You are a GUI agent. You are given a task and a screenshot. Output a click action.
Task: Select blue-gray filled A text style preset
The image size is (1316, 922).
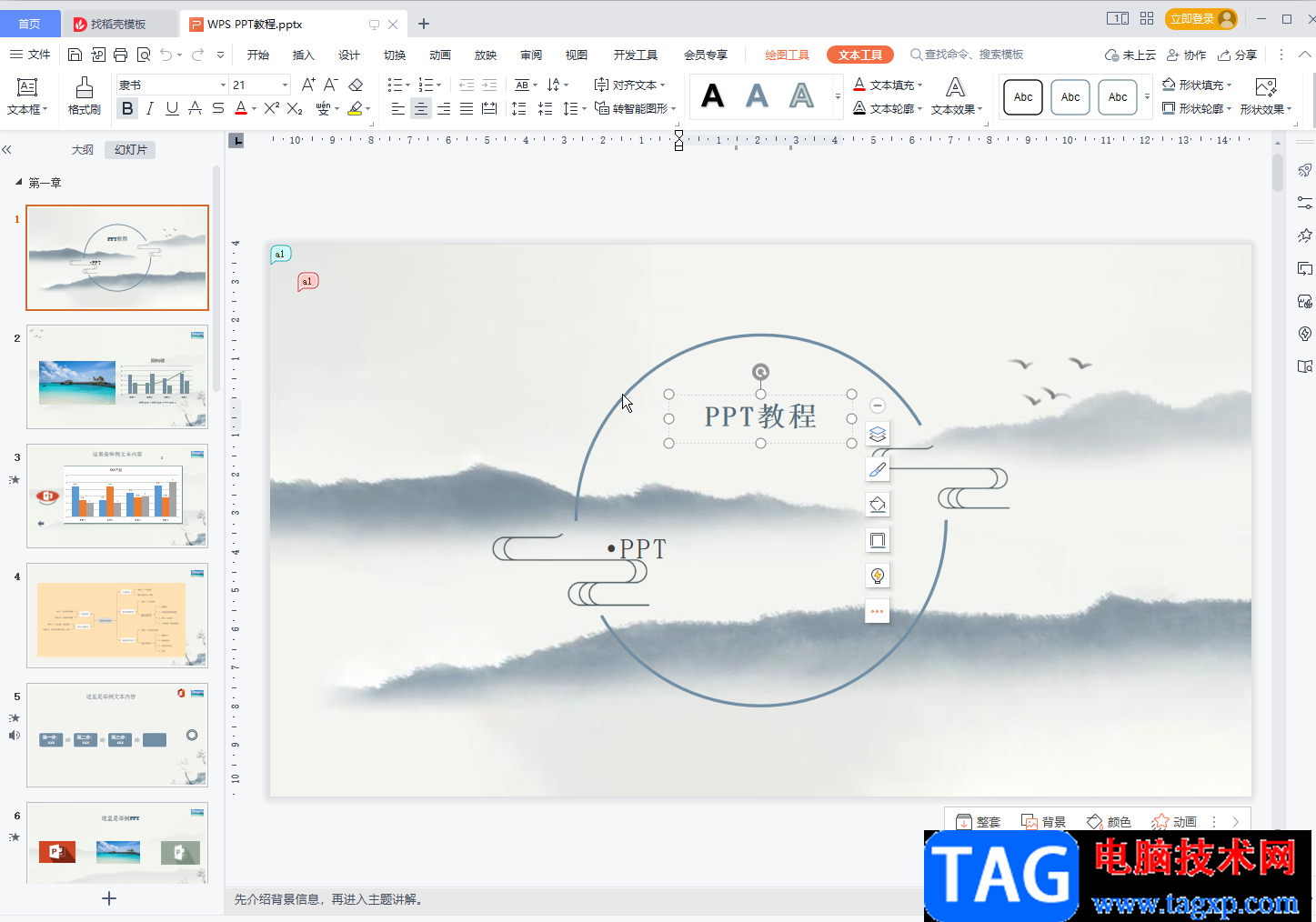[x=757, y=95]
